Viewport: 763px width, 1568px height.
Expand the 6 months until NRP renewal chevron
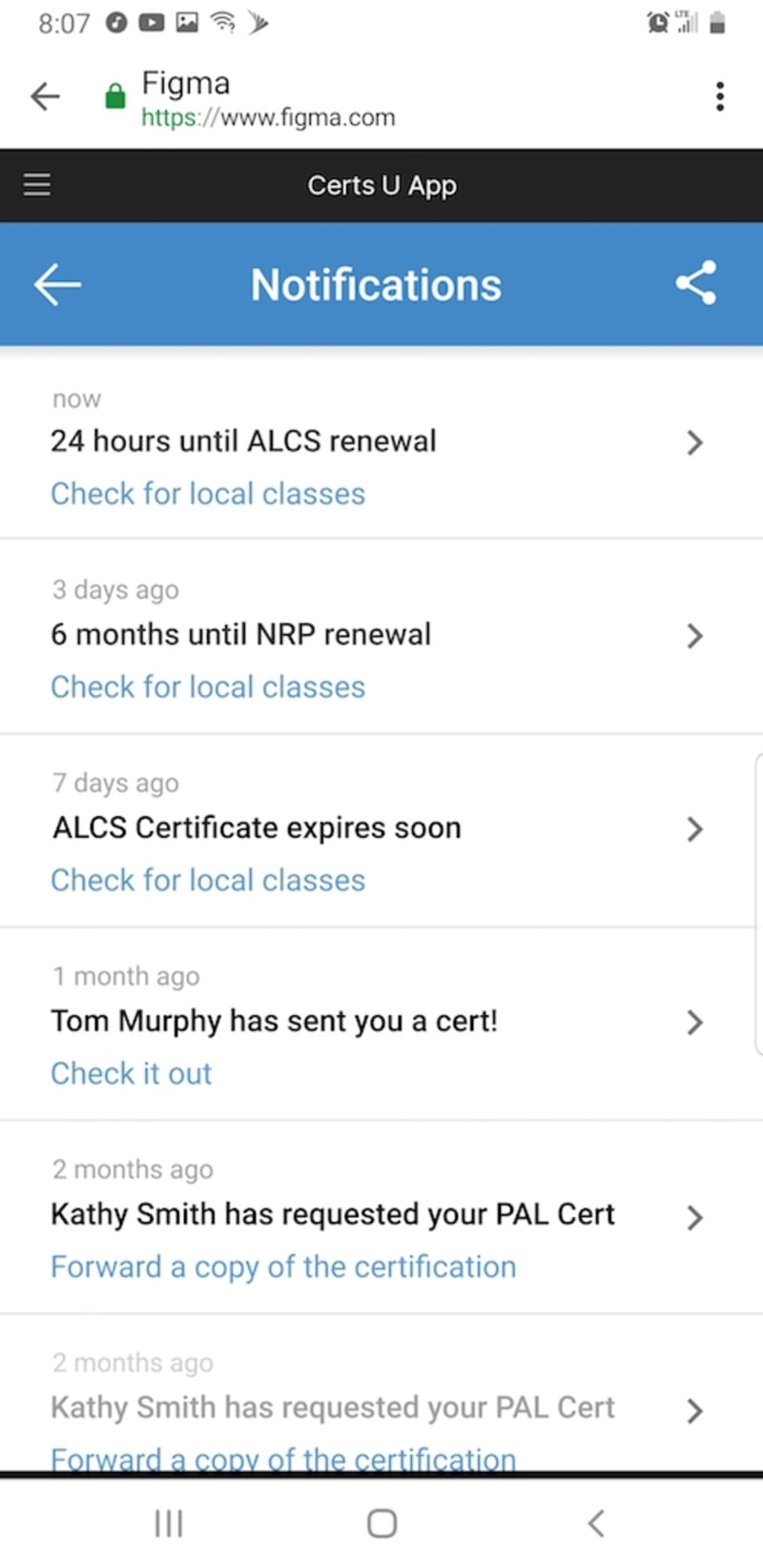pos(694,636)
